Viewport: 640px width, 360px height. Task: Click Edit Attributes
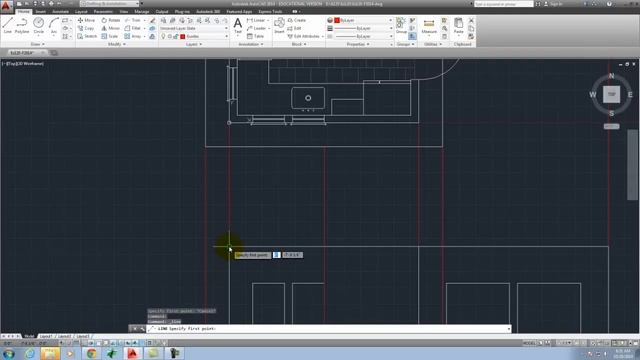click(x=304, y=36)
